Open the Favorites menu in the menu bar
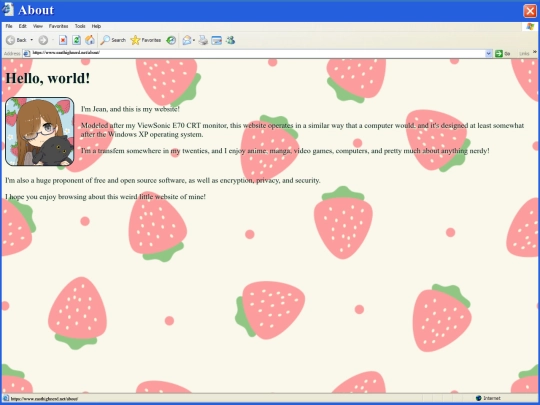Viewport: 540px width, 405px height. (x=58, y=26)
